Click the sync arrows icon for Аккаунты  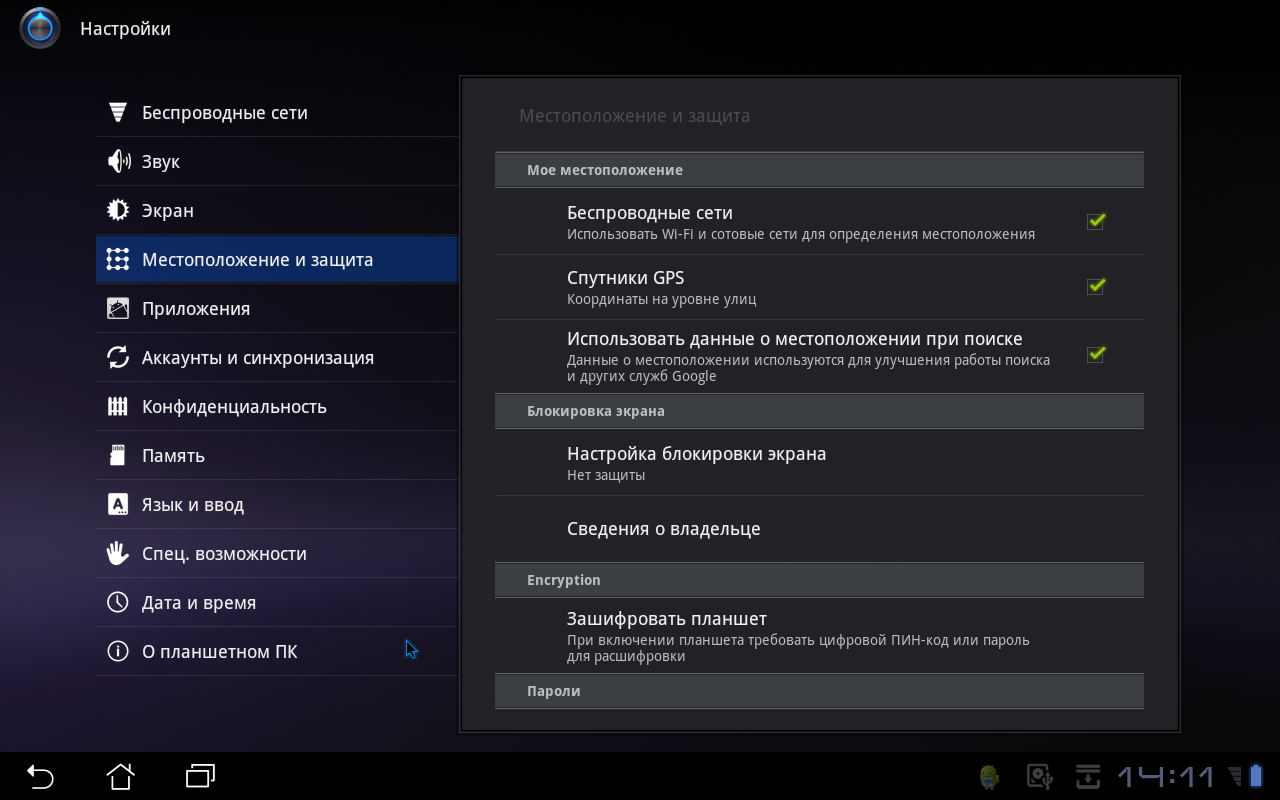tap(118, 357)
